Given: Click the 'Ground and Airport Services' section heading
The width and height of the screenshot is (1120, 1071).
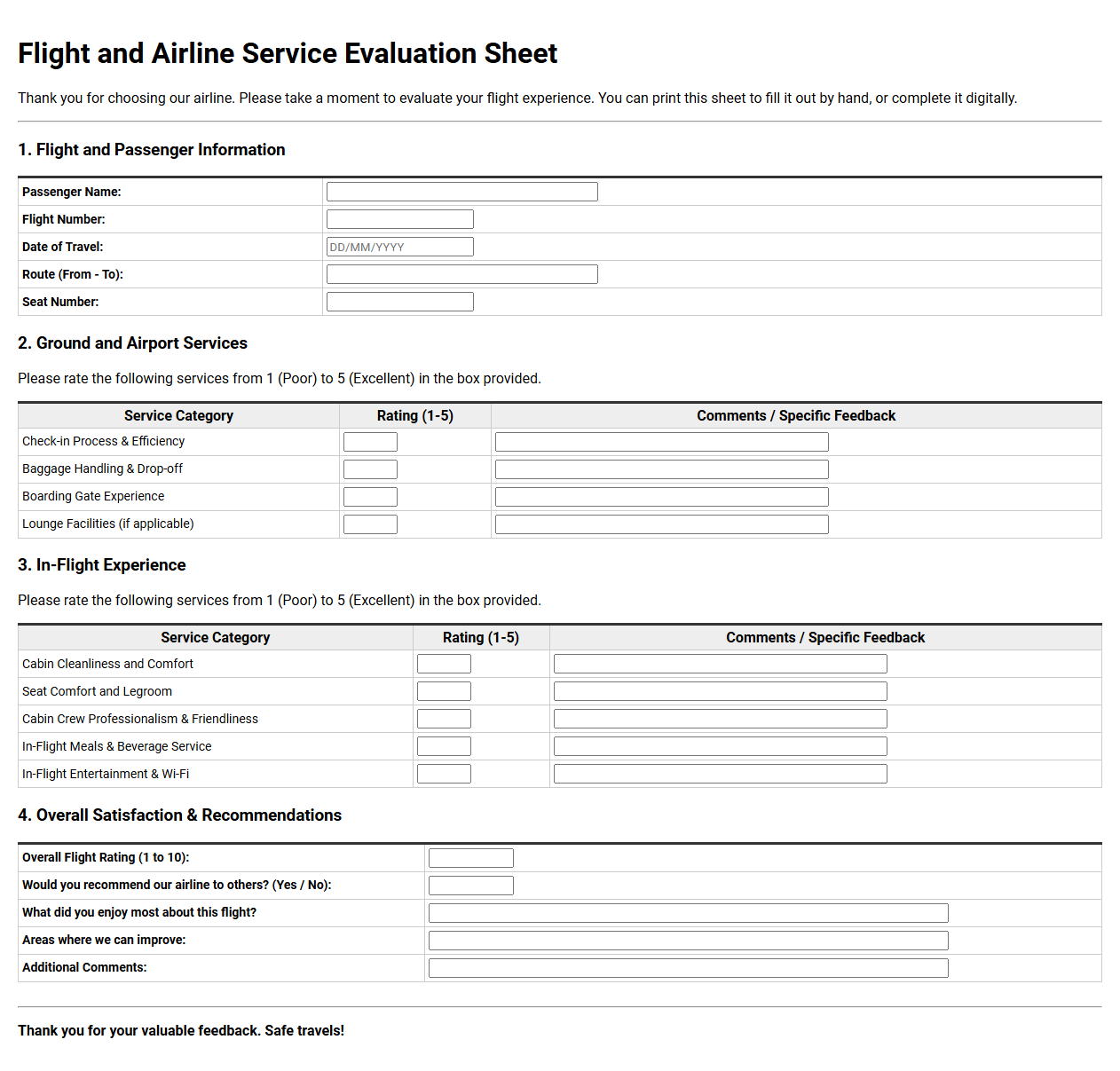Looking at the screenshot, I should [x=132, y=343].
